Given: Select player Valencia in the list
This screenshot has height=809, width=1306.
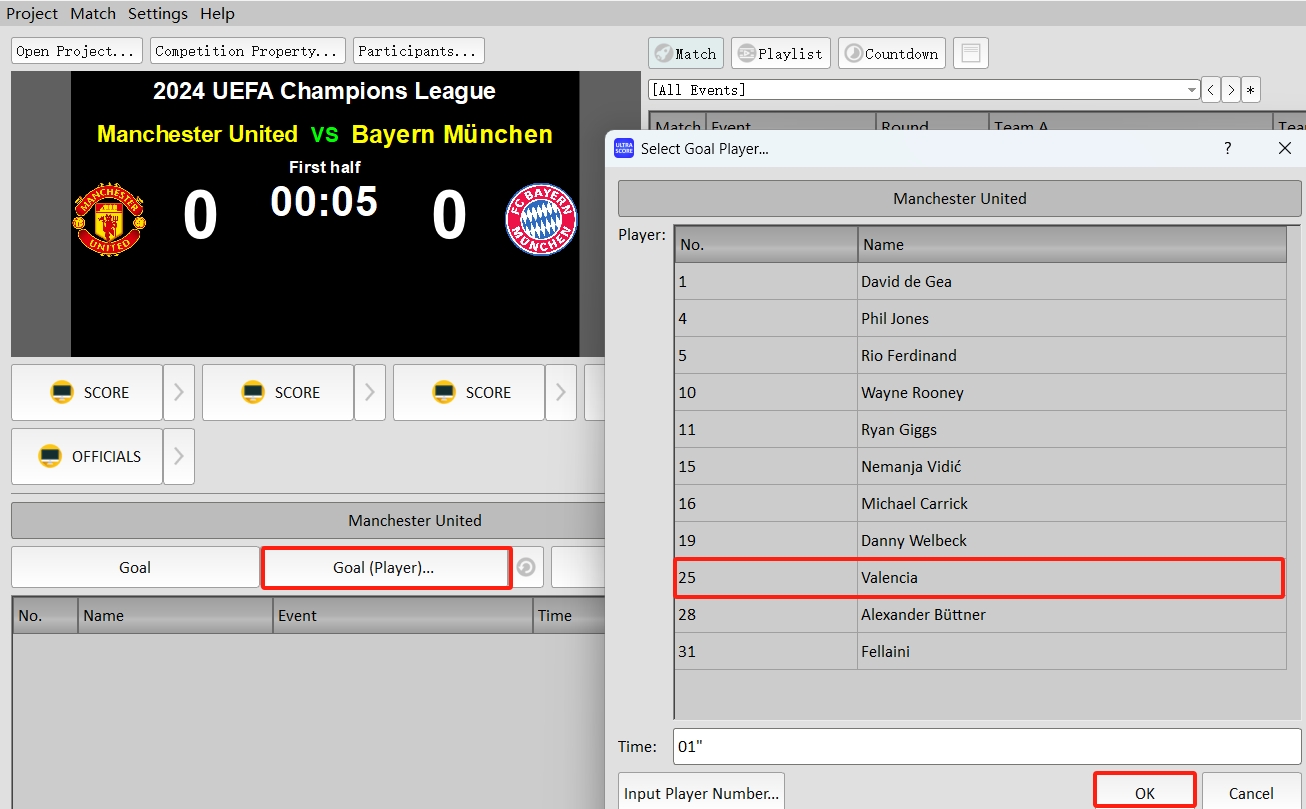Looking at the screenshot, I should (x=978, y=577).
